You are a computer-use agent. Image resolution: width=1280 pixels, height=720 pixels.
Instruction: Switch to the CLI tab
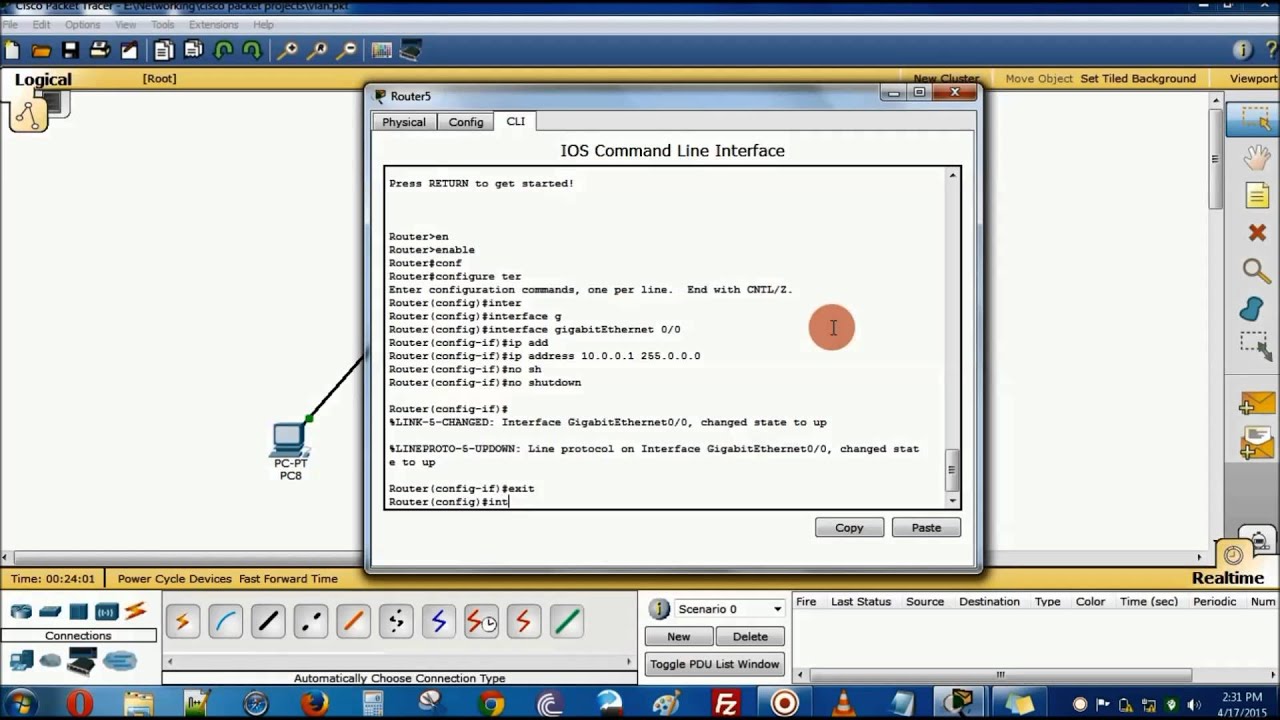515,121
